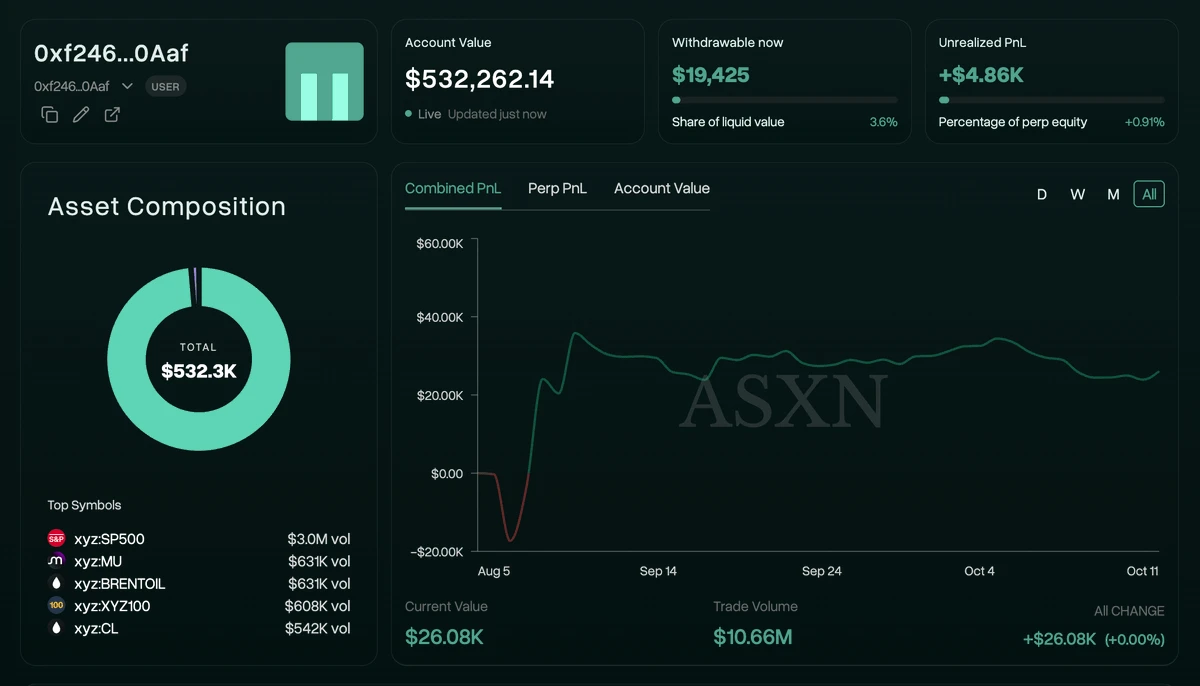The height and width of the screenshot is (686, 1200).
Task: Click the Withdrawable share progress bar
Action: click(x=785, y=100)
